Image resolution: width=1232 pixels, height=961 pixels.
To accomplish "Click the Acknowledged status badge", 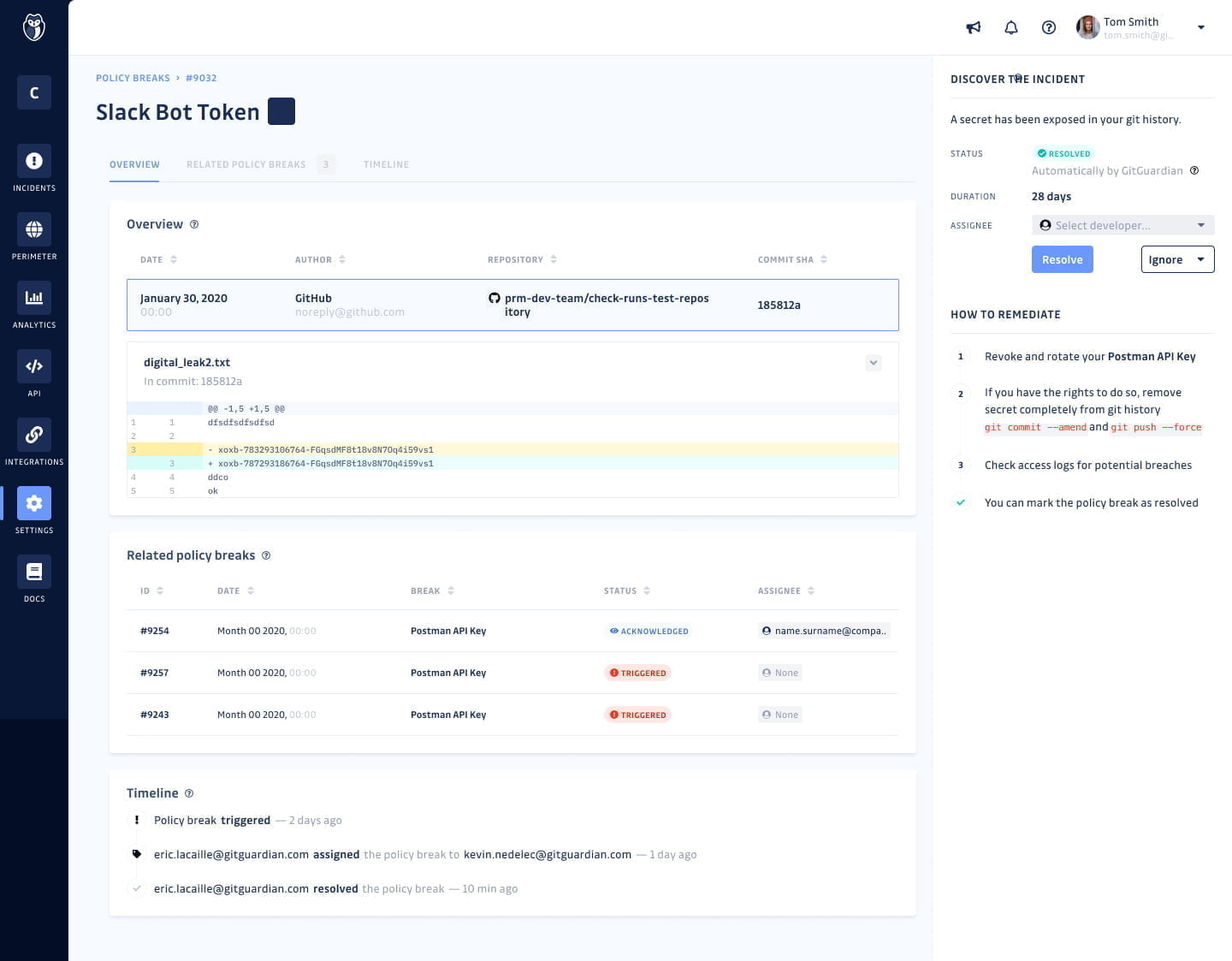I will pos(649,631).
